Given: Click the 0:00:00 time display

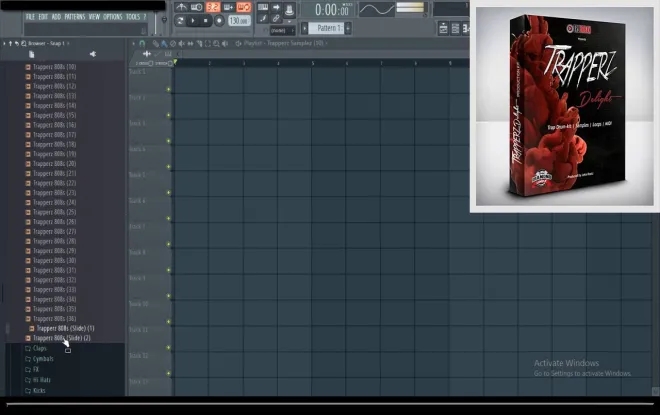Looking at the screenshot, I should (332, 9).
